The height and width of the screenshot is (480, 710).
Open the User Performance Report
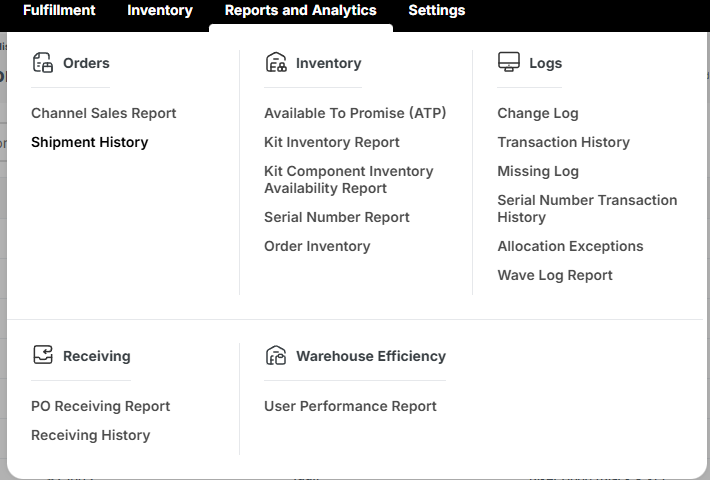[x=350, y=406]
